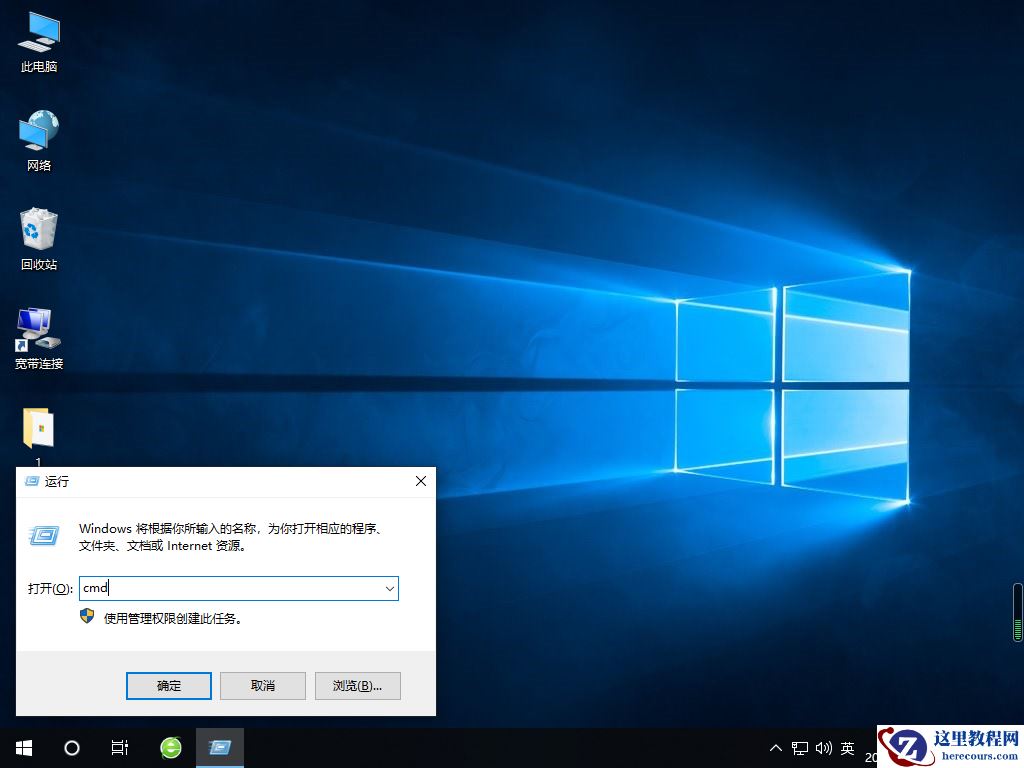Click the network status tray icon
Image resolution: width=1024 pixels, height=768 pixels.
tap(799, 747)
